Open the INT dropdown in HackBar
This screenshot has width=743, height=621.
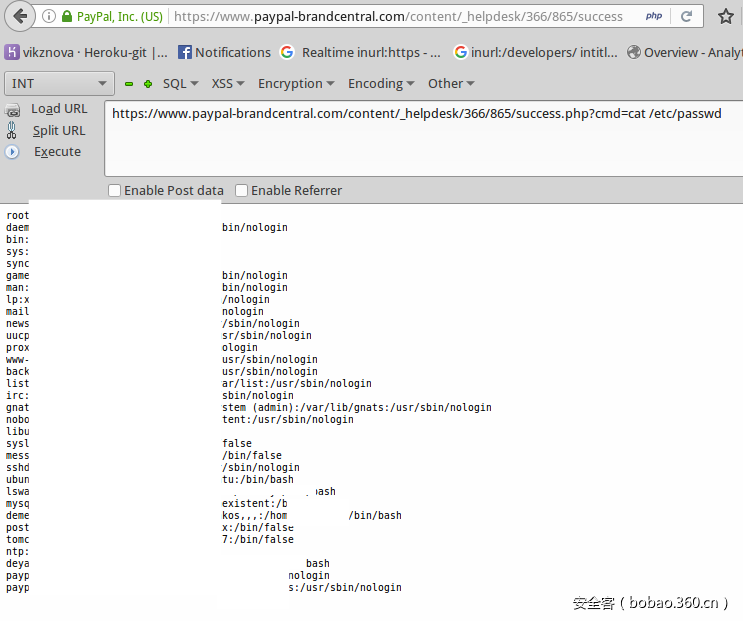pyautogui.click(x=59, y=84)
